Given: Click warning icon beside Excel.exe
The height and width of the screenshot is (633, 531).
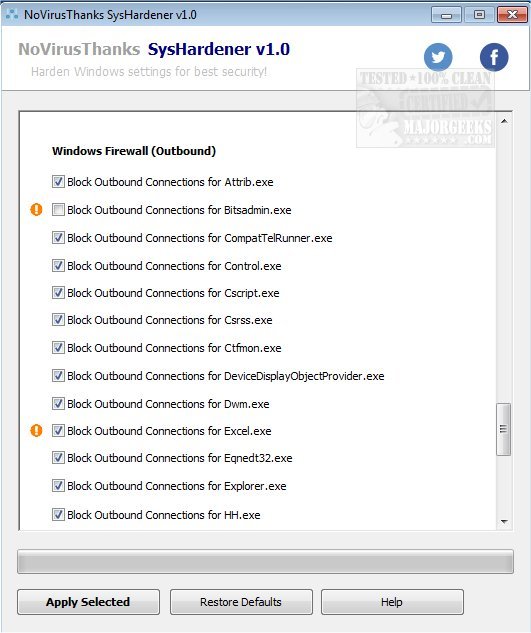Looking at the screenshot, I should tap(36, 430).
